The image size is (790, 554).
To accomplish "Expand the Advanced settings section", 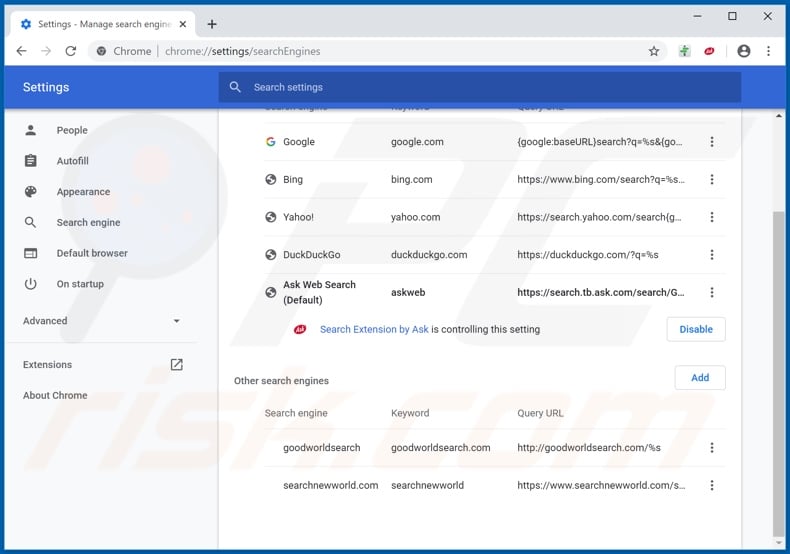I will 101,321.
